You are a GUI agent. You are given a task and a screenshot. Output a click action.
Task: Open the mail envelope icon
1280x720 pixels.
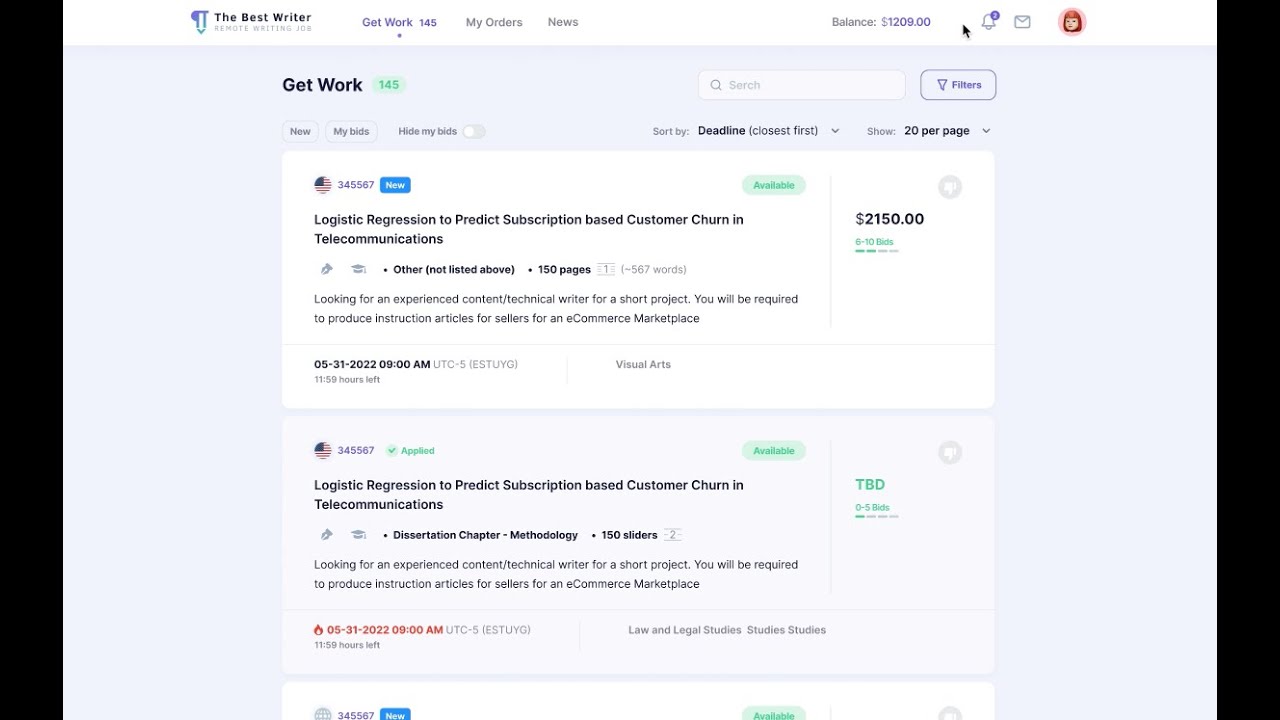click(x=1022, y=22)
